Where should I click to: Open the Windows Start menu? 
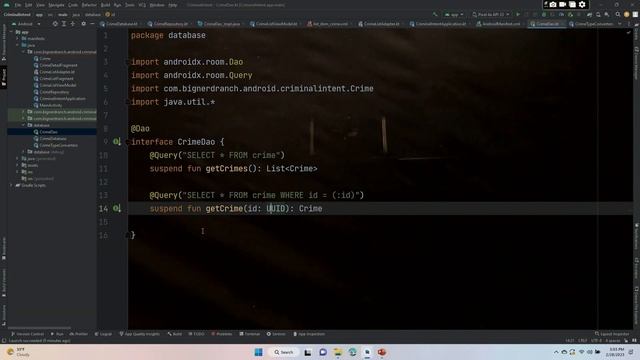[x=258, y=352]
